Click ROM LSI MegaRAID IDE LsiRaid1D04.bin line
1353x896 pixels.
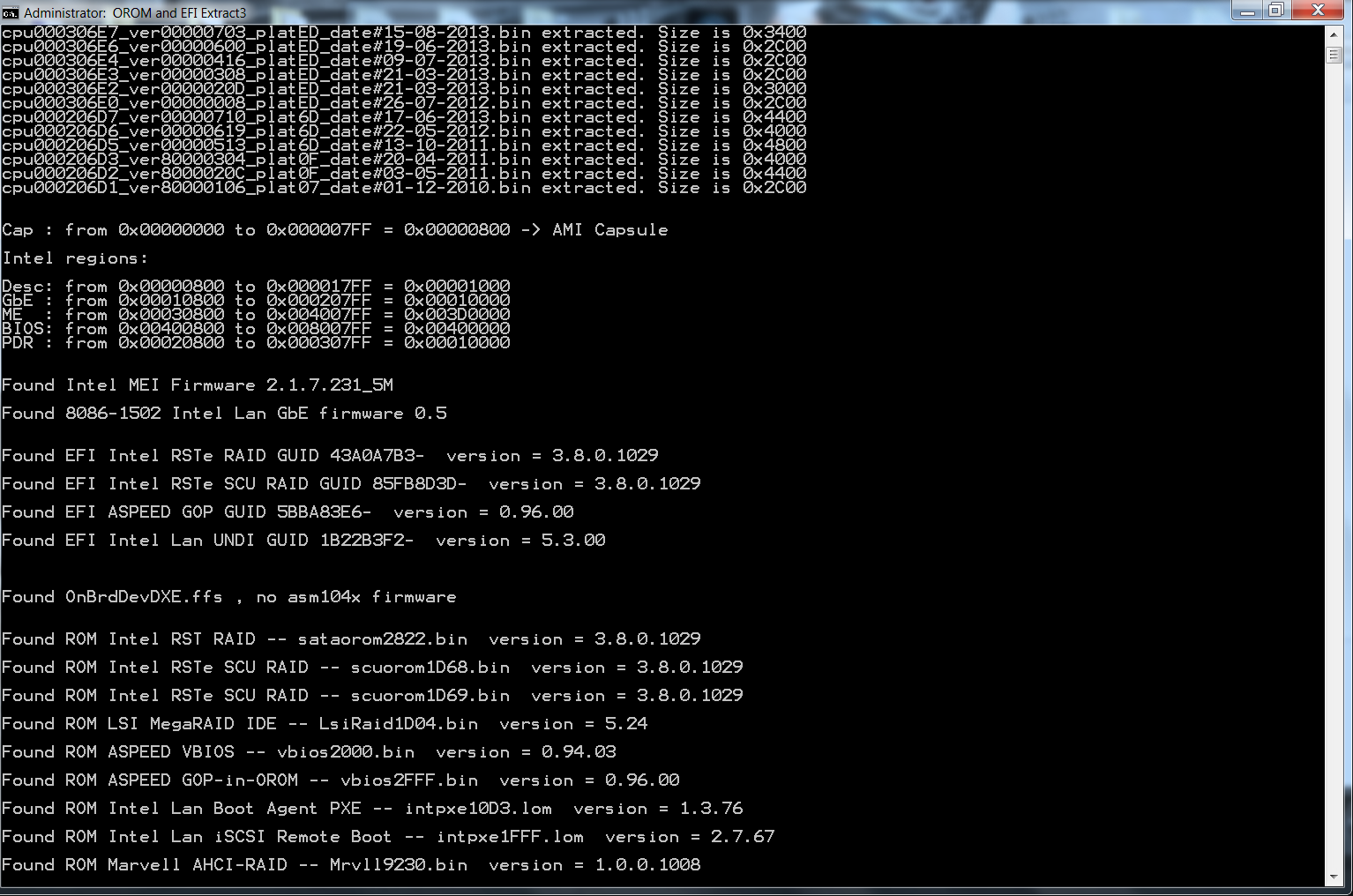[x=325, y=724]
